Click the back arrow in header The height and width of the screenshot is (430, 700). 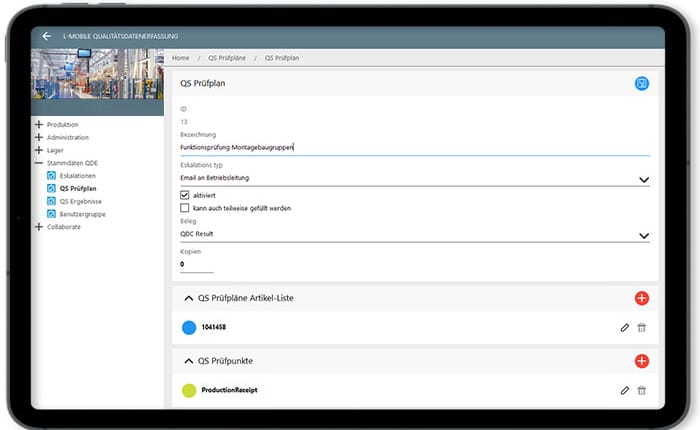tap(46, 36)
